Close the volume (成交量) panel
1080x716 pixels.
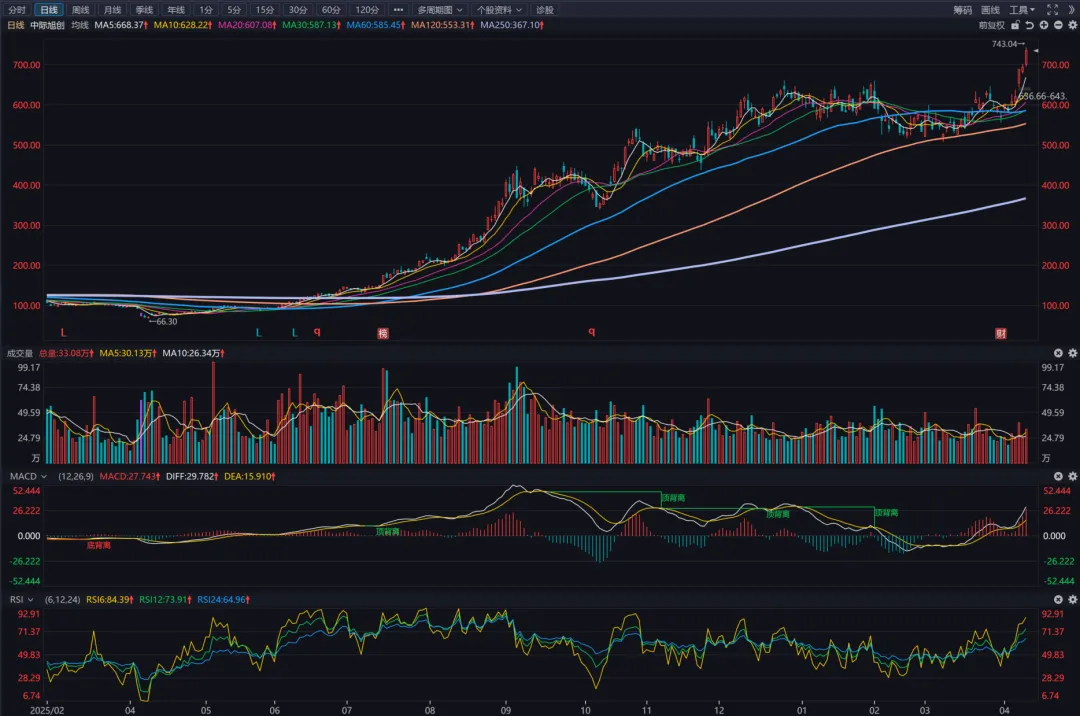(x=1058, y=352)
